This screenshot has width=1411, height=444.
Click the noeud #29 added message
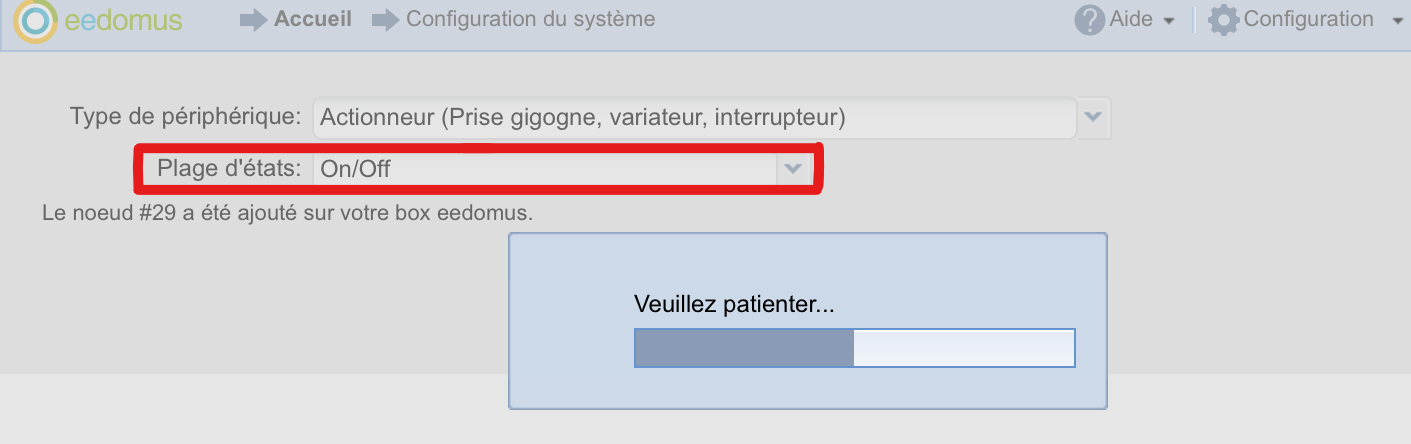tap(288, 213)
